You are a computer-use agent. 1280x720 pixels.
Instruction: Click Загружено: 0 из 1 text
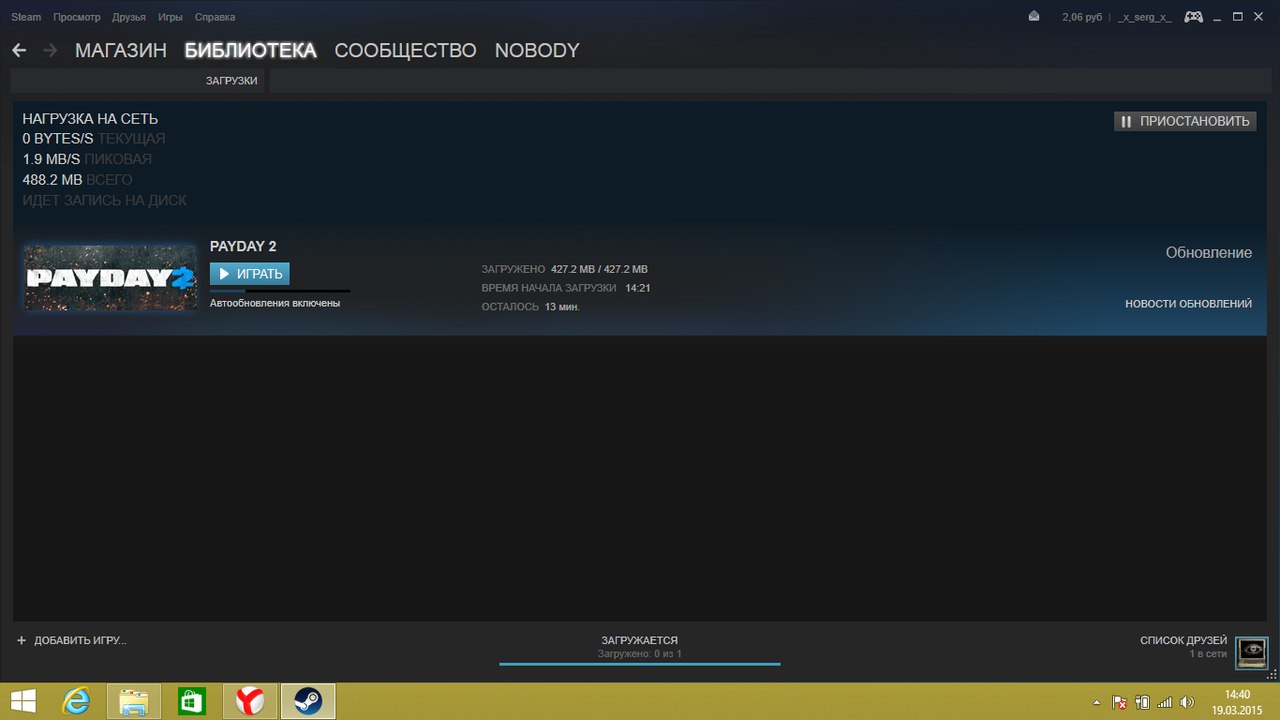point(640,653)
